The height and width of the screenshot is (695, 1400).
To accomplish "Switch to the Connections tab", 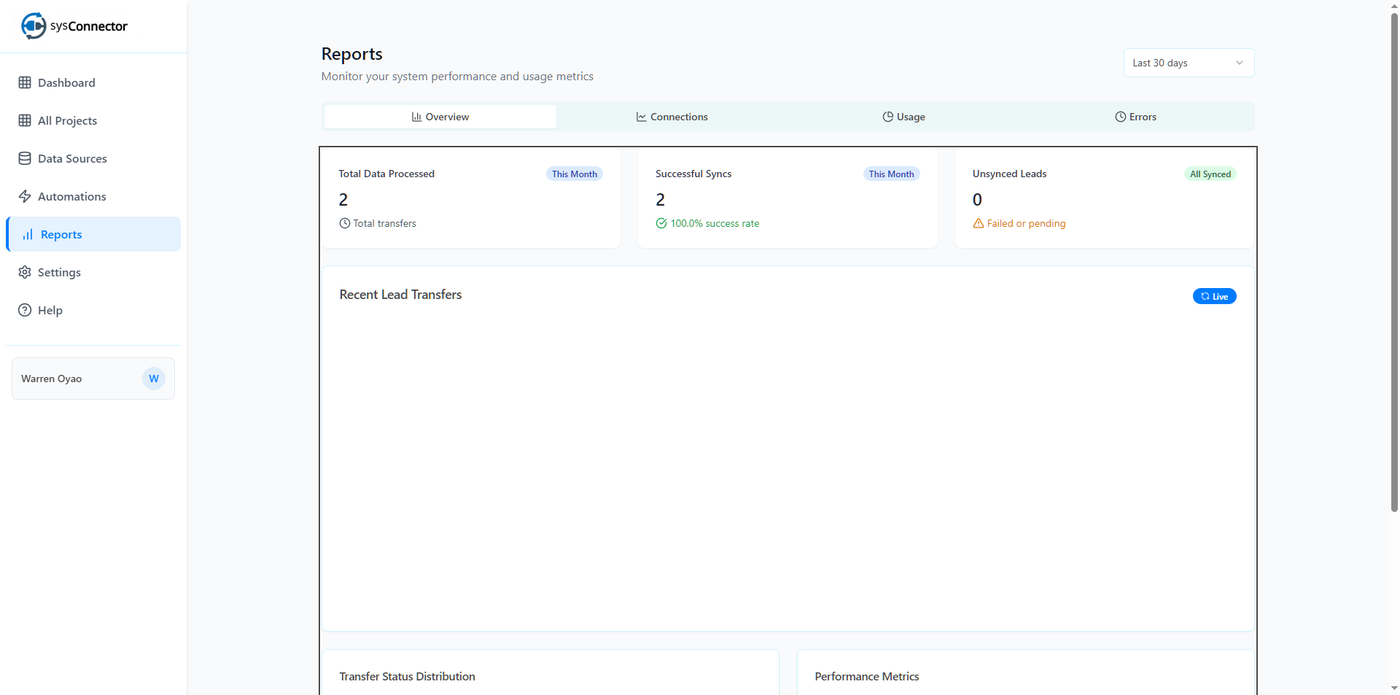I will (x=672, y=117).
